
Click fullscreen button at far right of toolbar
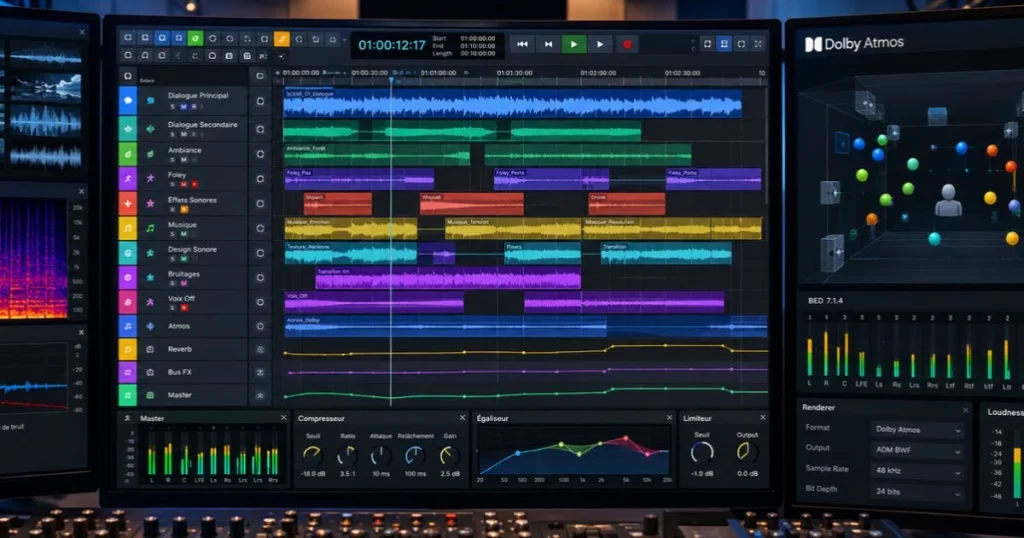[758, 44]
